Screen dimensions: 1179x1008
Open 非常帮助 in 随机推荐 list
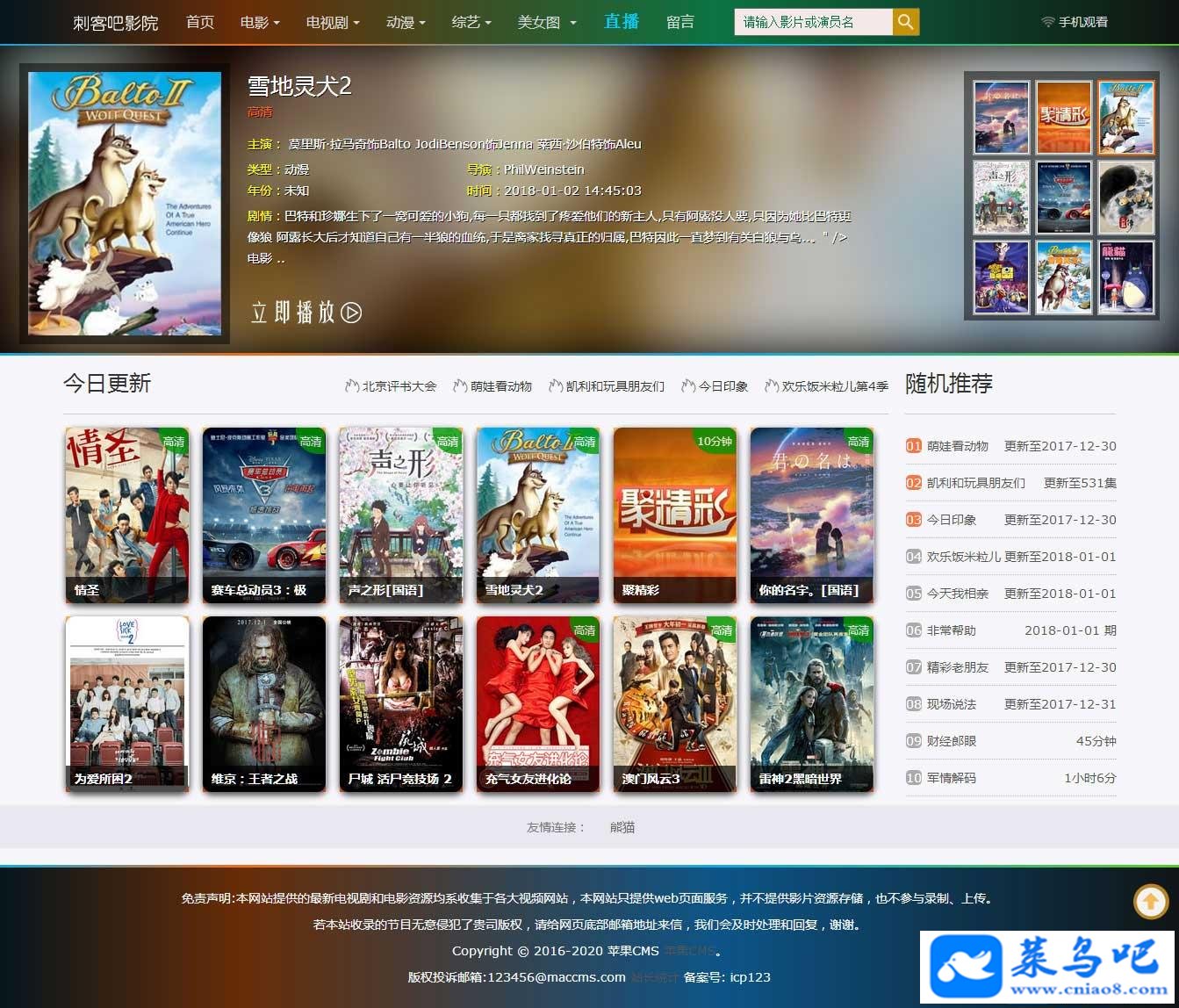[x=952, y=630]
